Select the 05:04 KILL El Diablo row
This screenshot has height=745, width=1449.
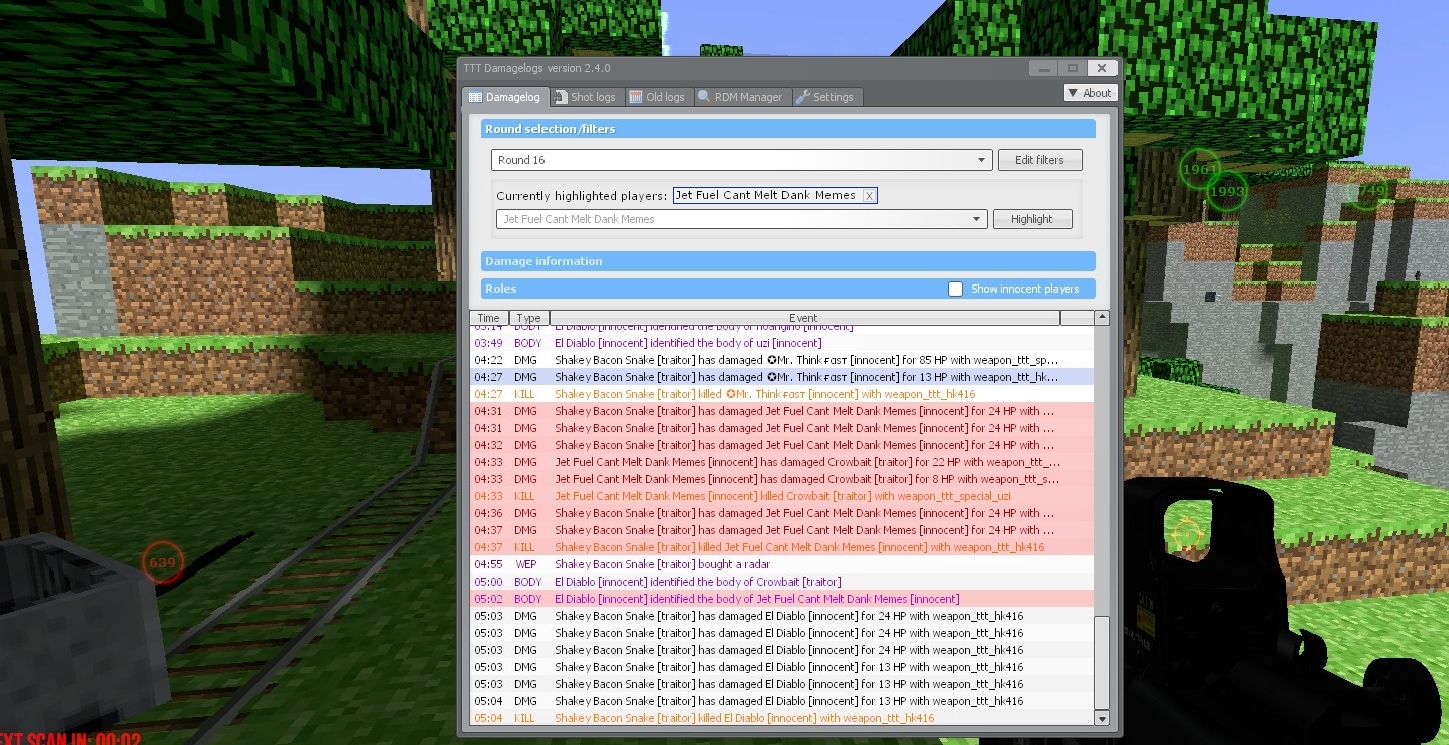[x=782, y=718]
